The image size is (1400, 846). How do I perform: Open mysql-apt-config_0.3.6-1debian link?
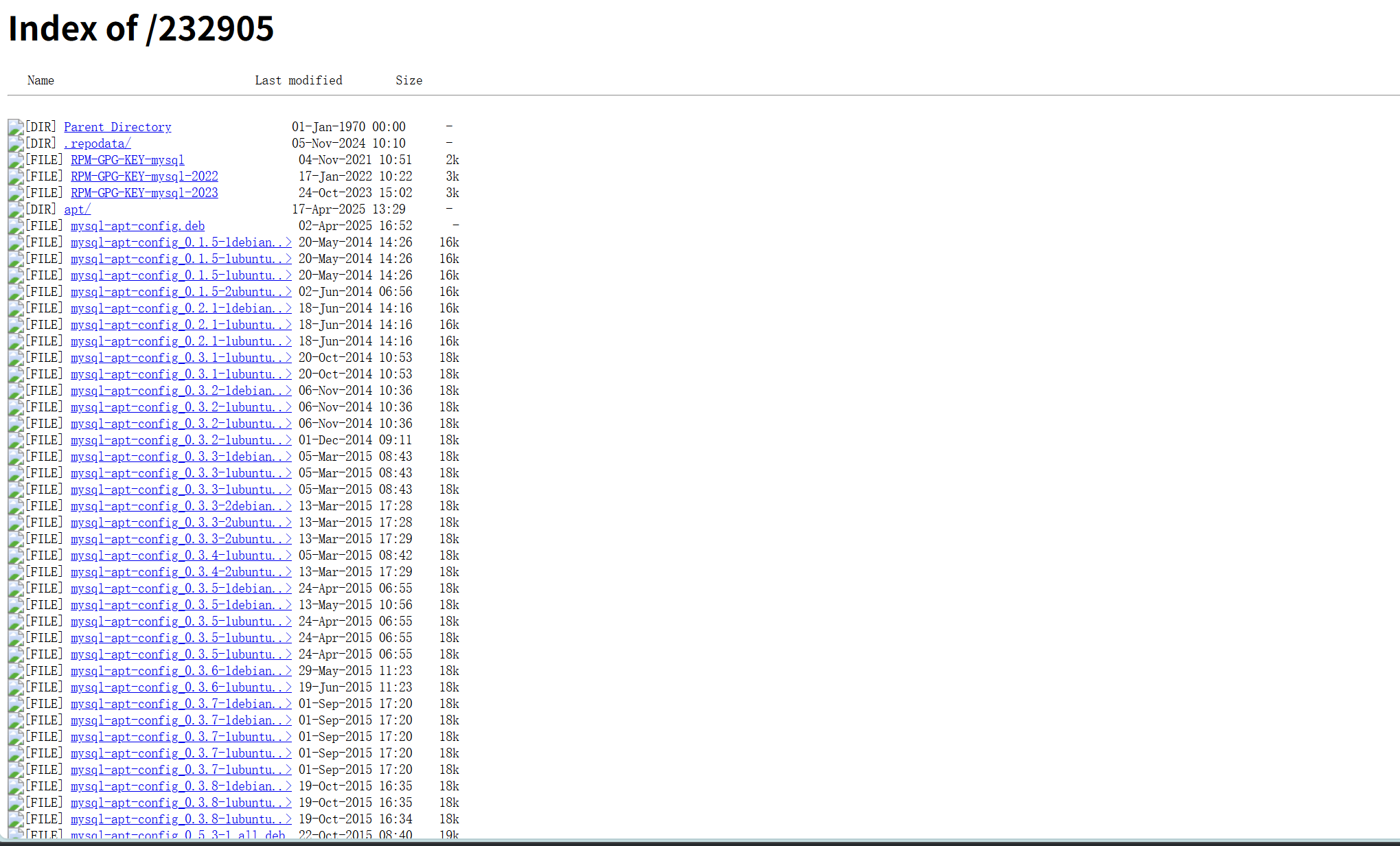[181, 671]
